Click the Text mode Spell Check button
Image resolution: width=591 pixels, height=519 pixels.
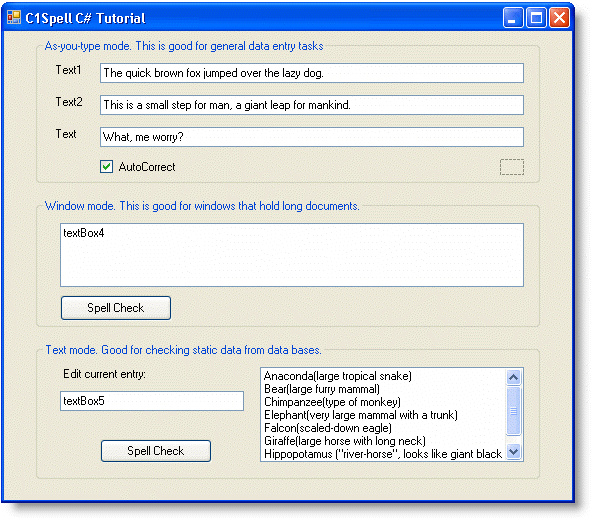[x=156, y=451]
